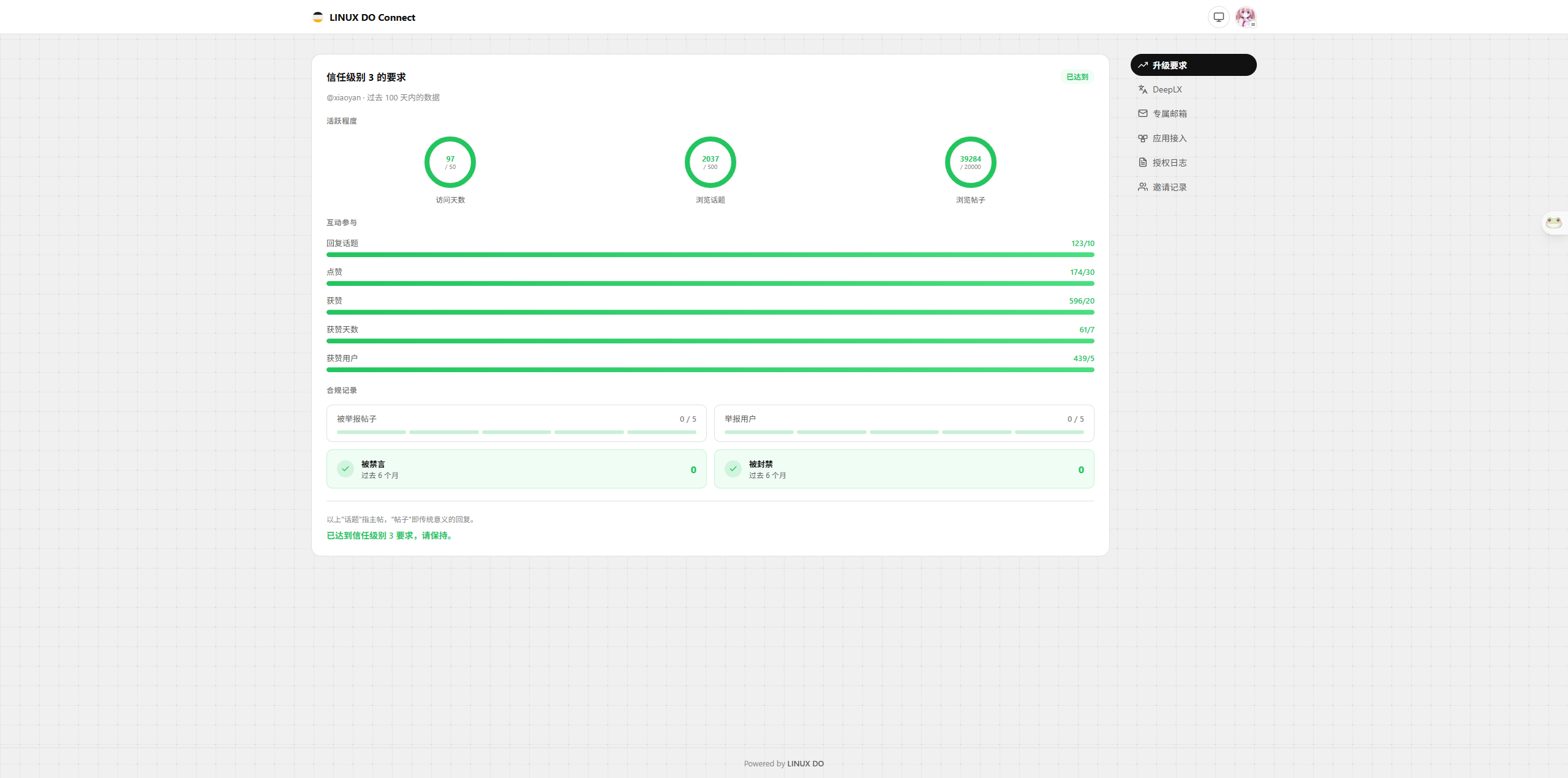
Task: Click the check icon beside 被封禁
Action: (733, 469)
